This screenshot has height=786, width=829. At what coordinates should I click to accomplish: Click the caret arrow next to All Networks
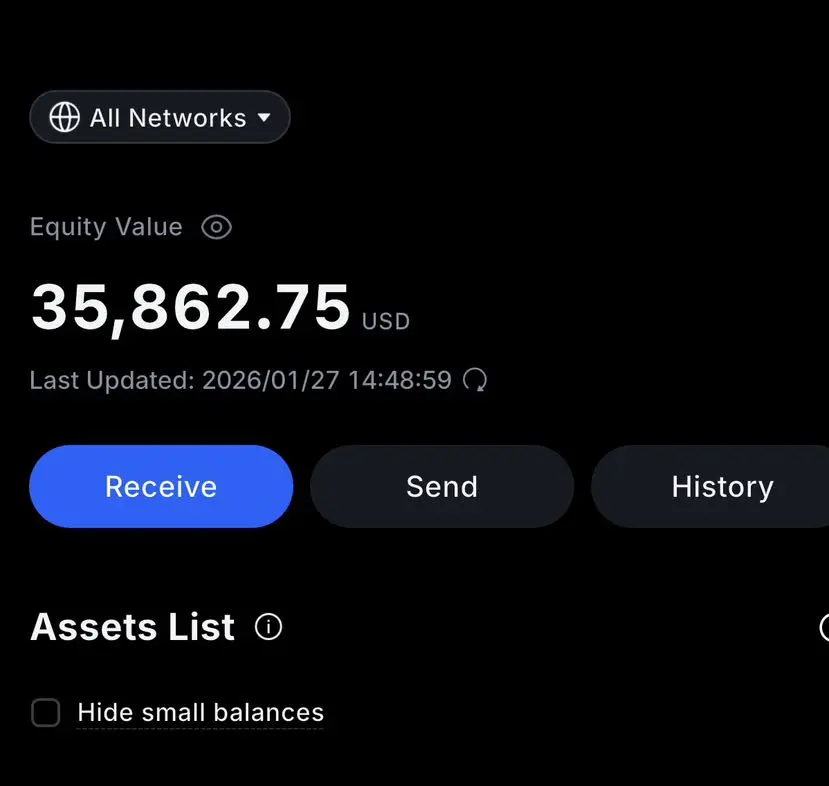(x=264, y=118)
